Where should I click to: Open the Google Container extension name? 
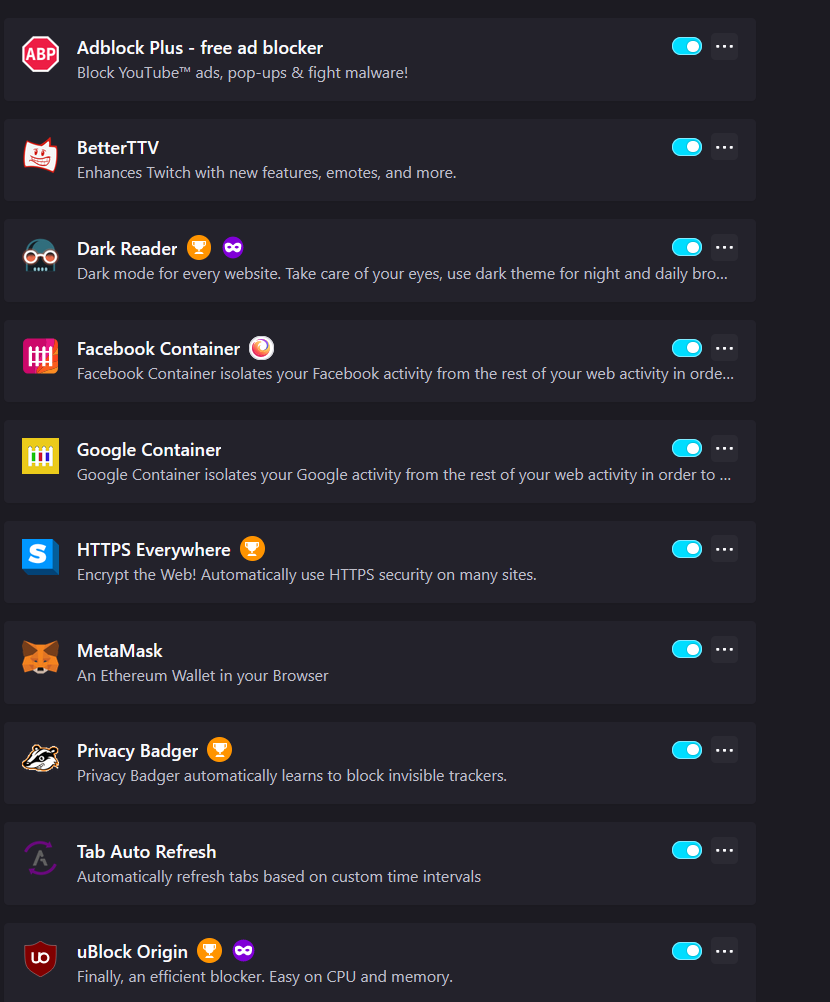[x=149, y=449]
